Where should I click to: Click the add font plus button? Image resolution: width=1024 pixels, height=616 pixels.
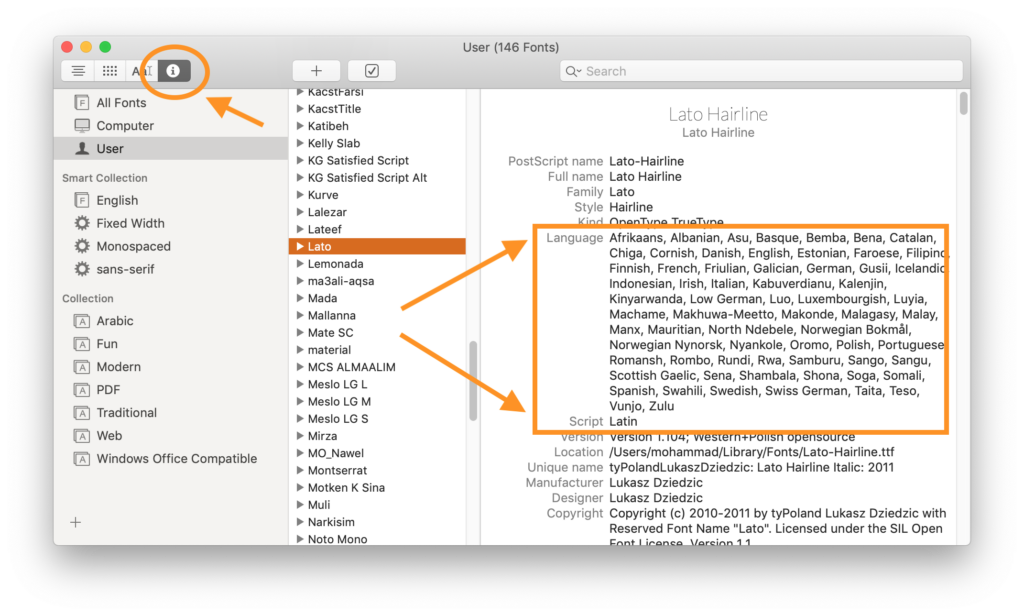315,70
